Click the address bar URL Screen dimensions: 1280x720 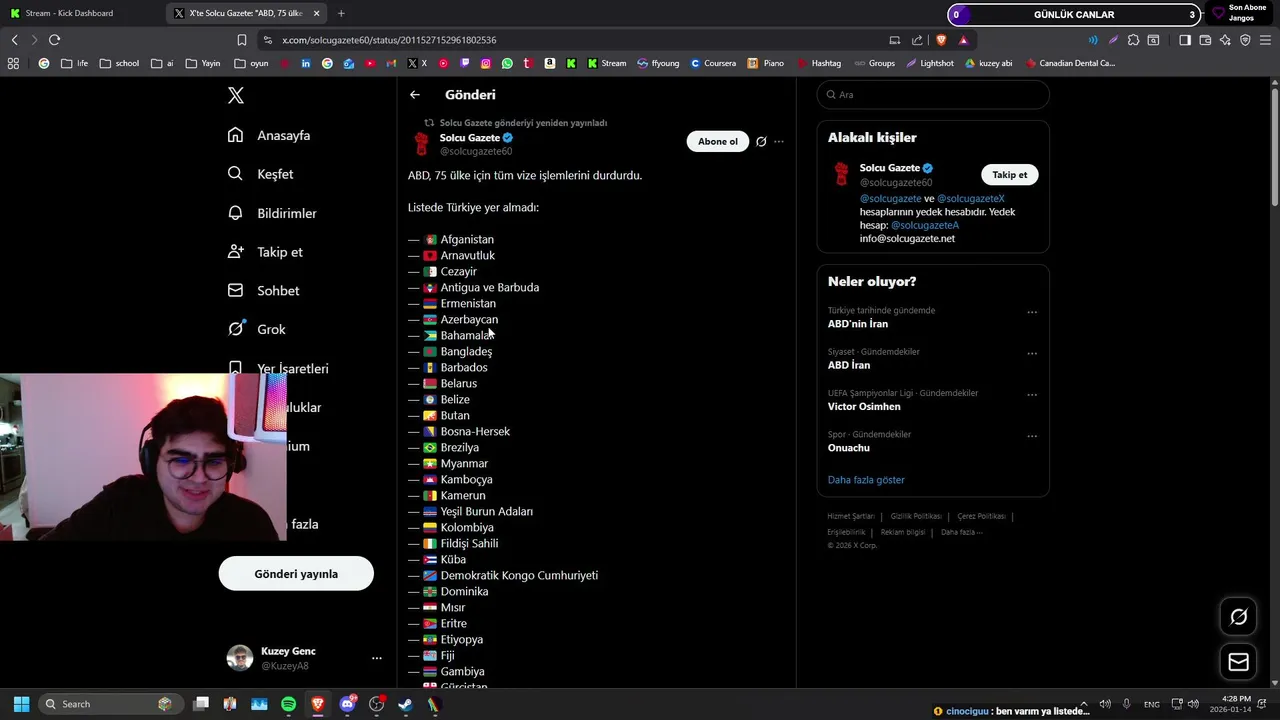pos(389,40)
